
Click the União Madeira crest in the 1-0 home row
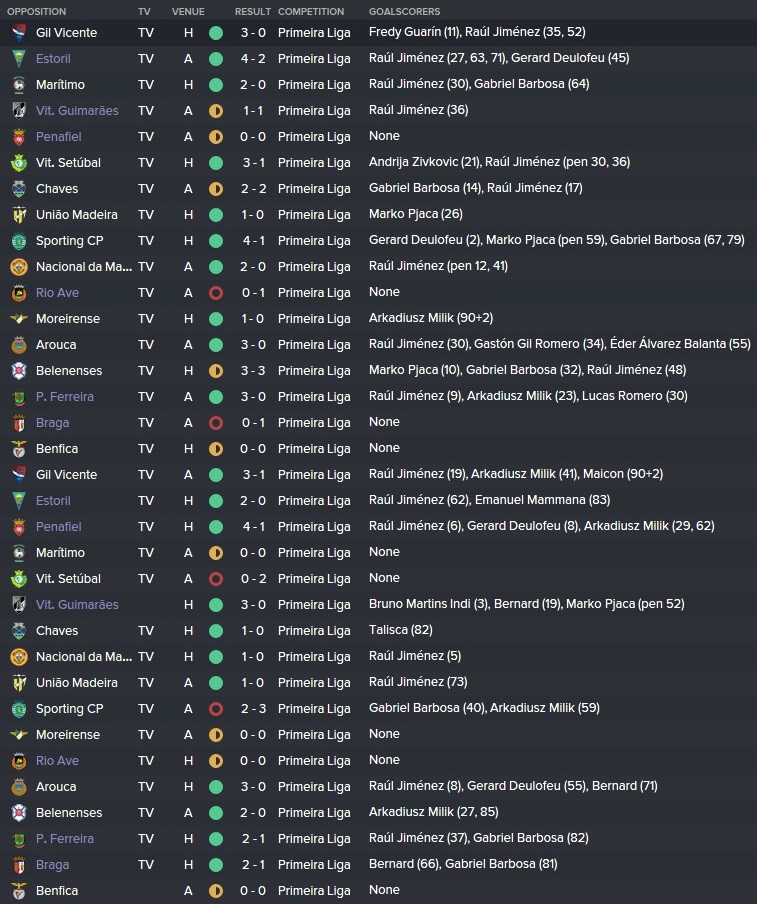[19, 215]
